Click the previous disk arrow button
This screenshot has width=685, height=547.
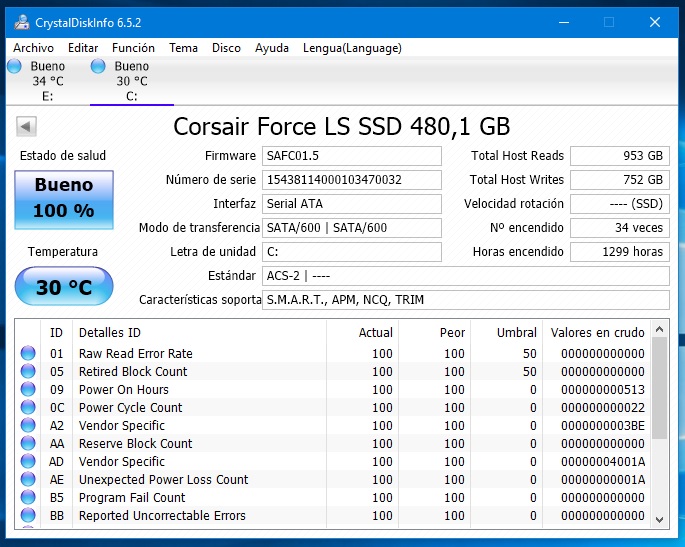coord(27,126)
